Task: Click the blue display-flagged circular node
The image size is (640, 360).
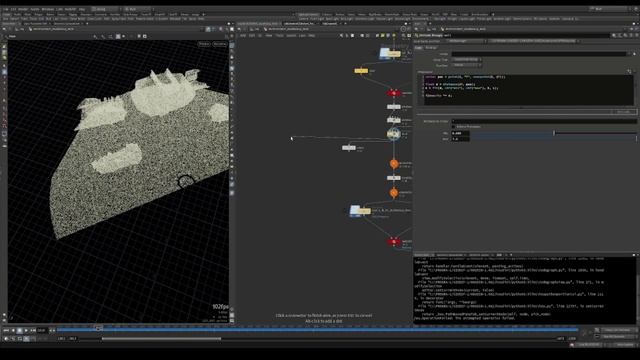Action: (x=393, y=133)
